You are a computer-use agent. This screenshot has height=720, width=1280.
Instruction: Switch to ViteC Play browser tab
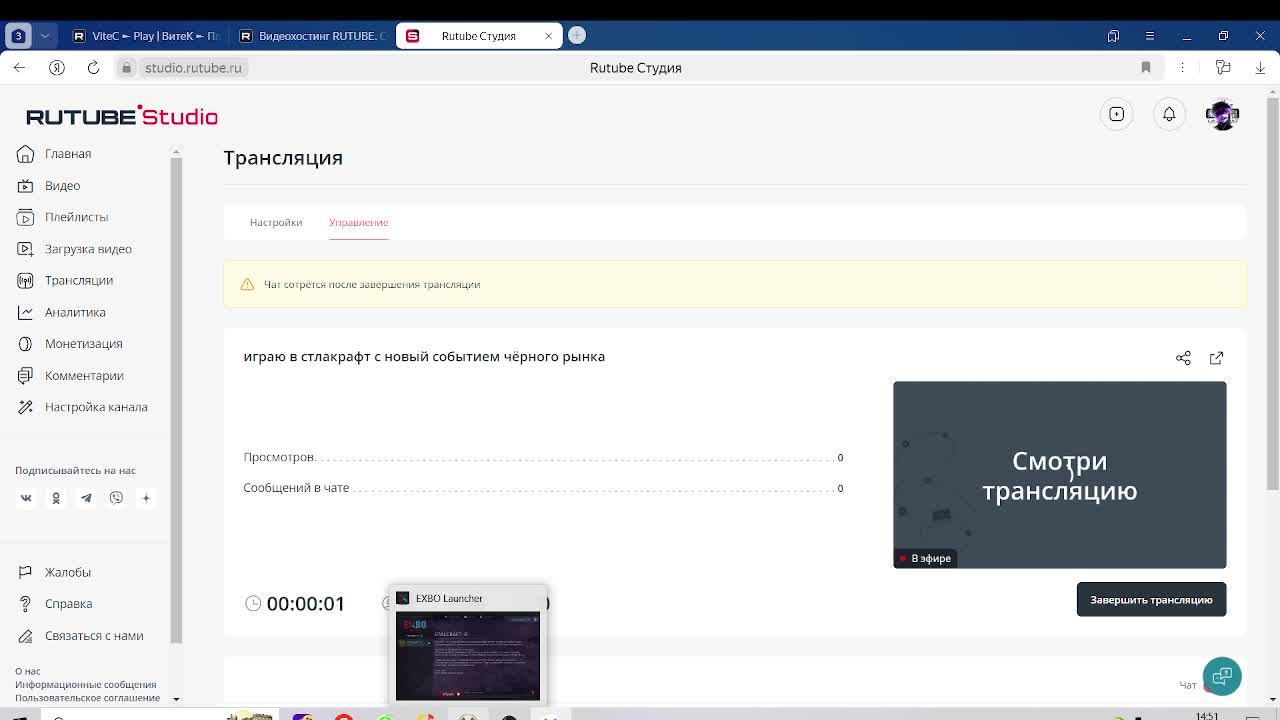click(147, 36)
